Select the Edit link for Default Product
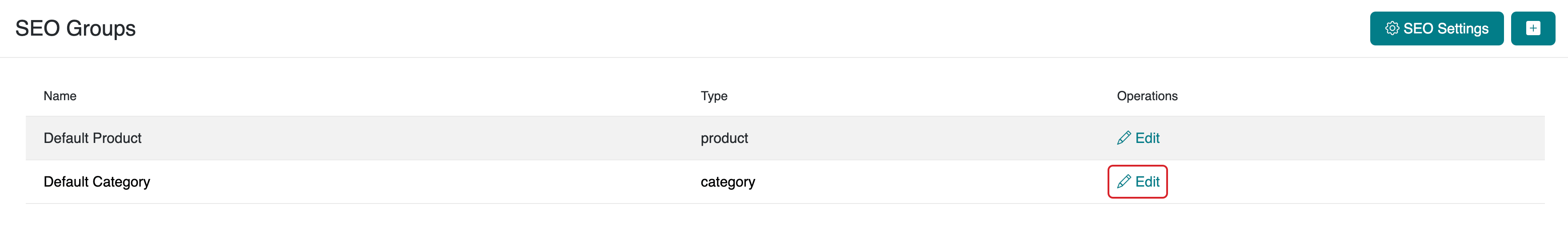 (1147, 138)
